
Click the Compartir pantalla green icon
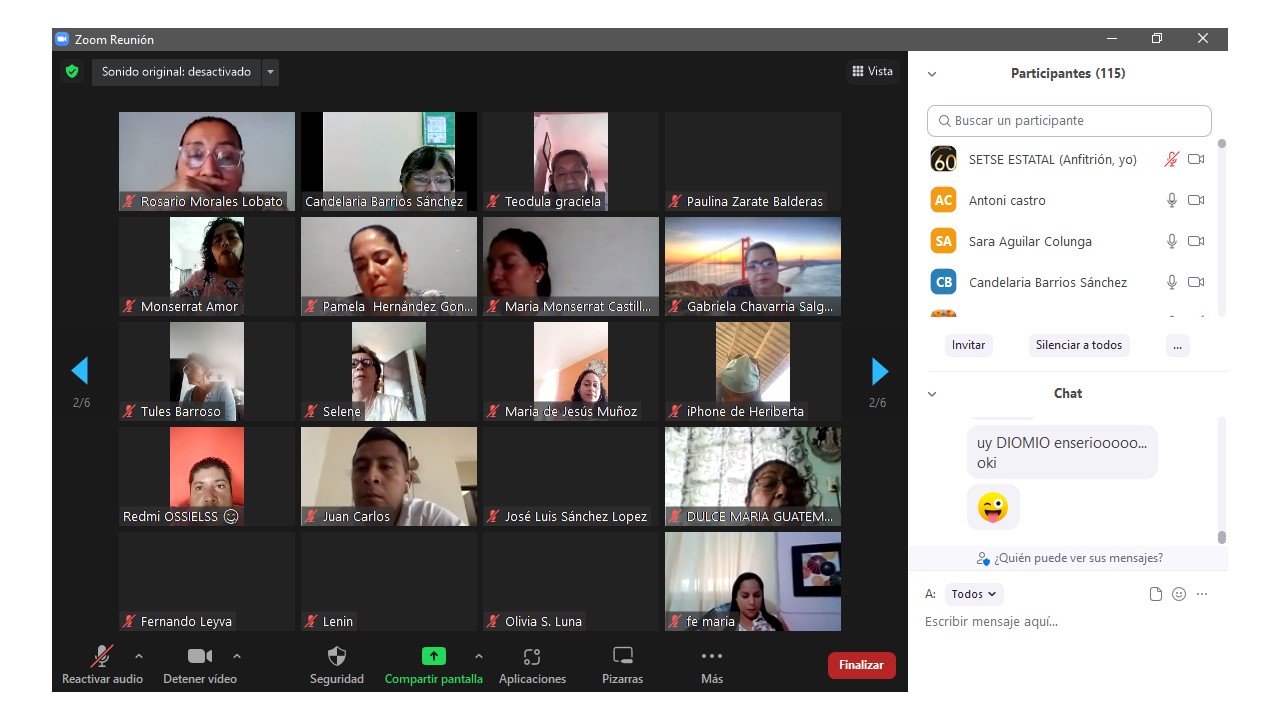pos(433,656)
